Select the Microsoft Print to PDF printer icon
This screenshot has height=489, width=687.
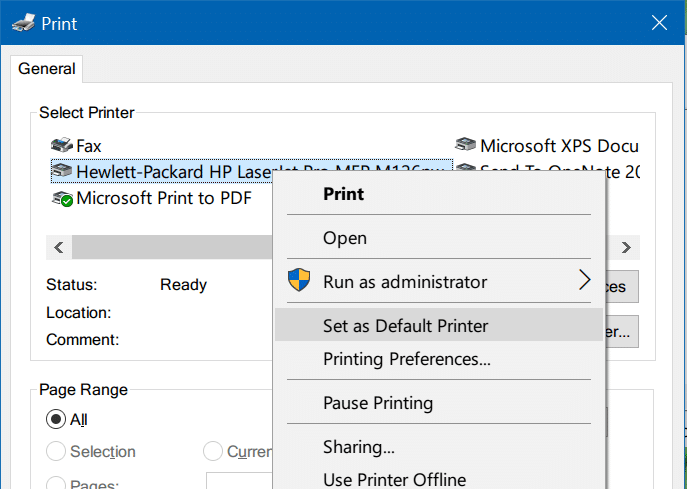click(62, 198)
